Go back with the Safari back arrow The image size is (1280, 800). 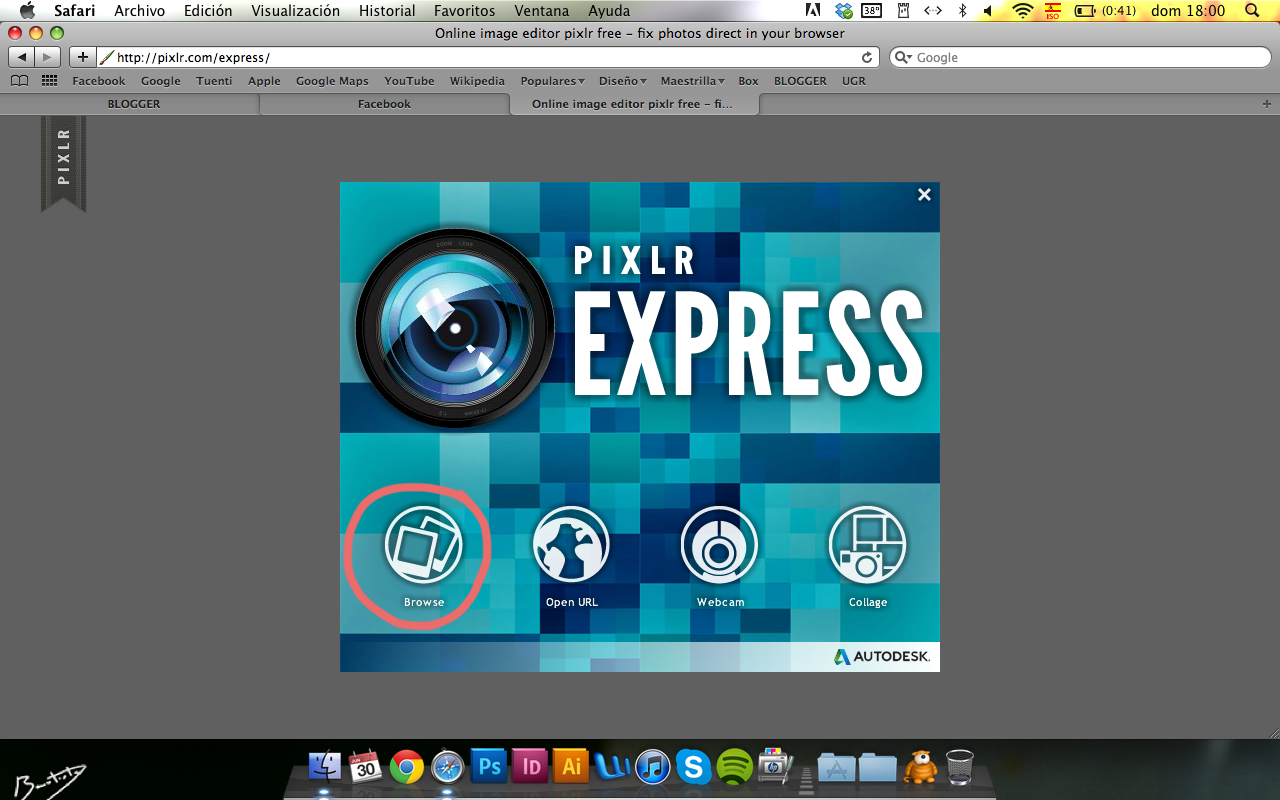tap(22, 57)
